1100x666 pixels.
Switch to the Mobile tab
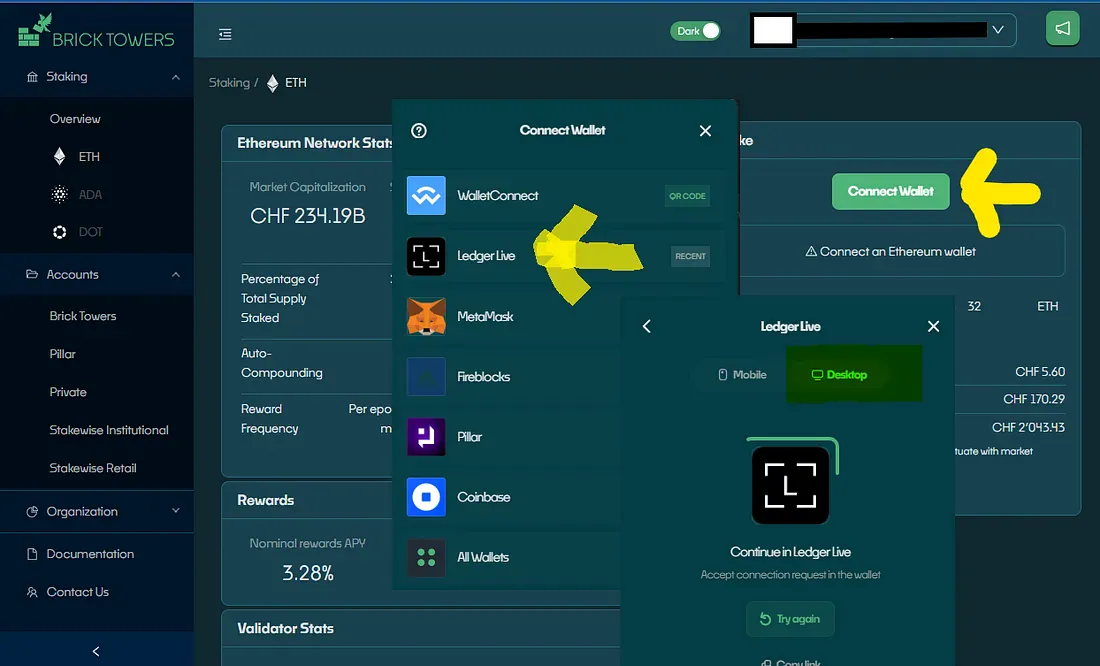tap(742, 375)
